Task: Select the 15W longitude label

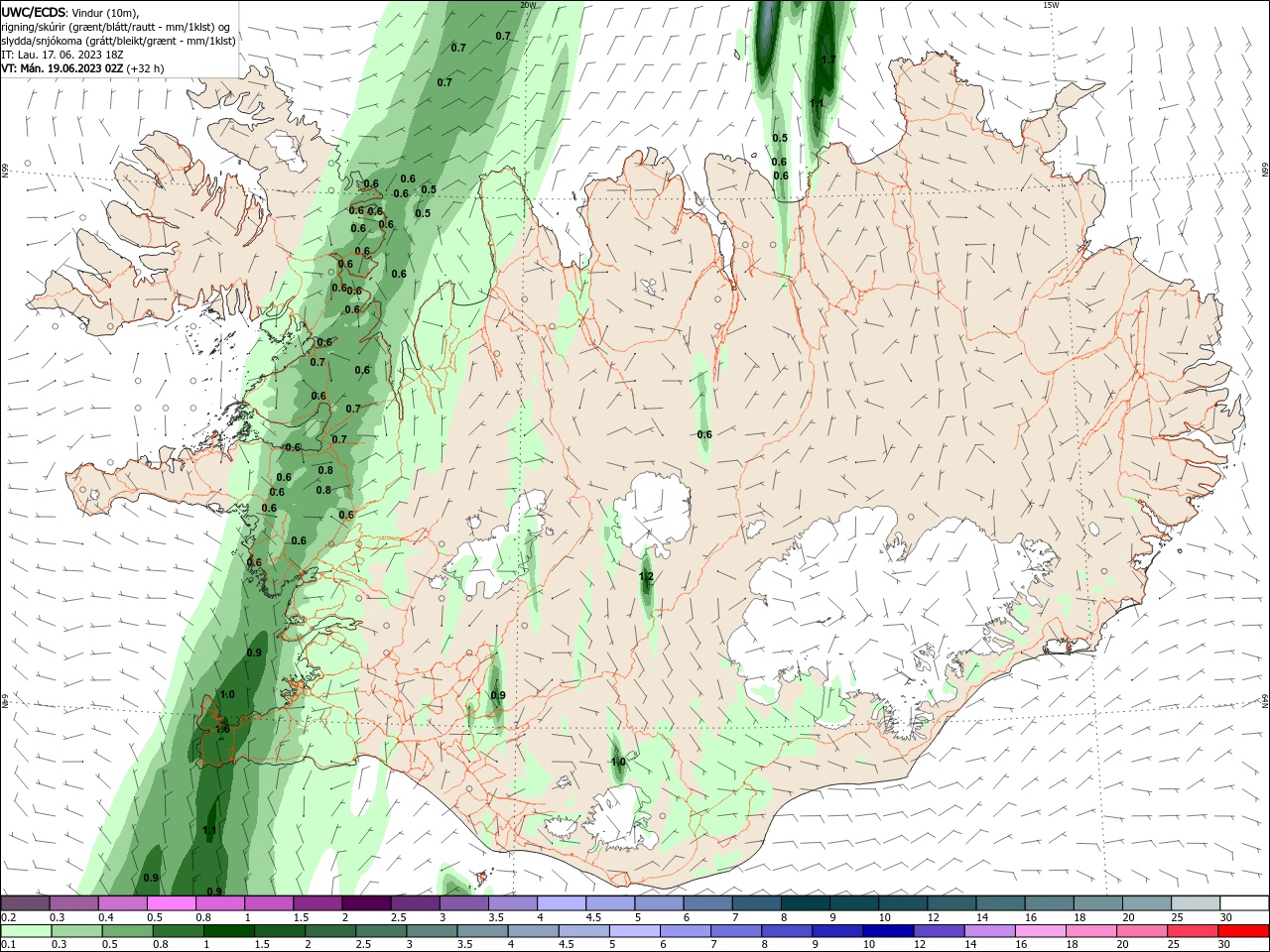Action: point(1051,5)
